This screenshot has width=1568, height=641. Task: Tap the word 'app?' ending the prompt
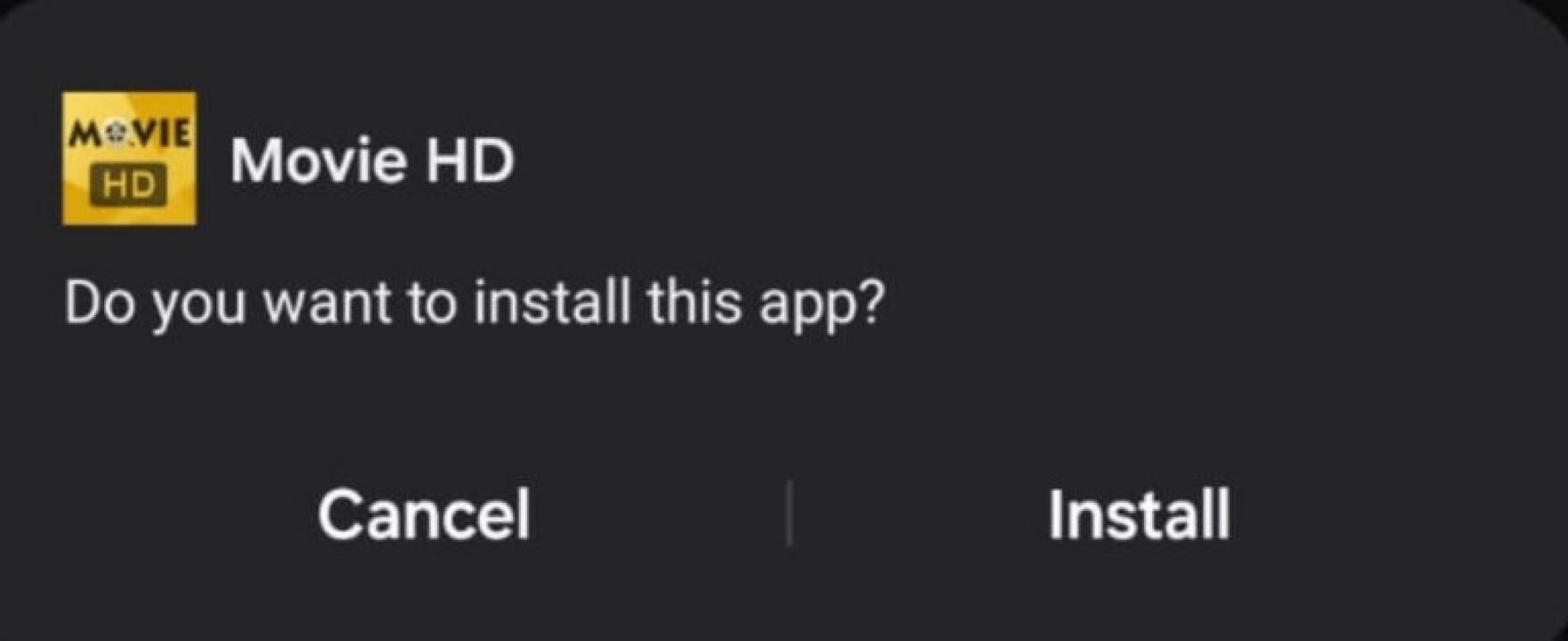(821, 307)
